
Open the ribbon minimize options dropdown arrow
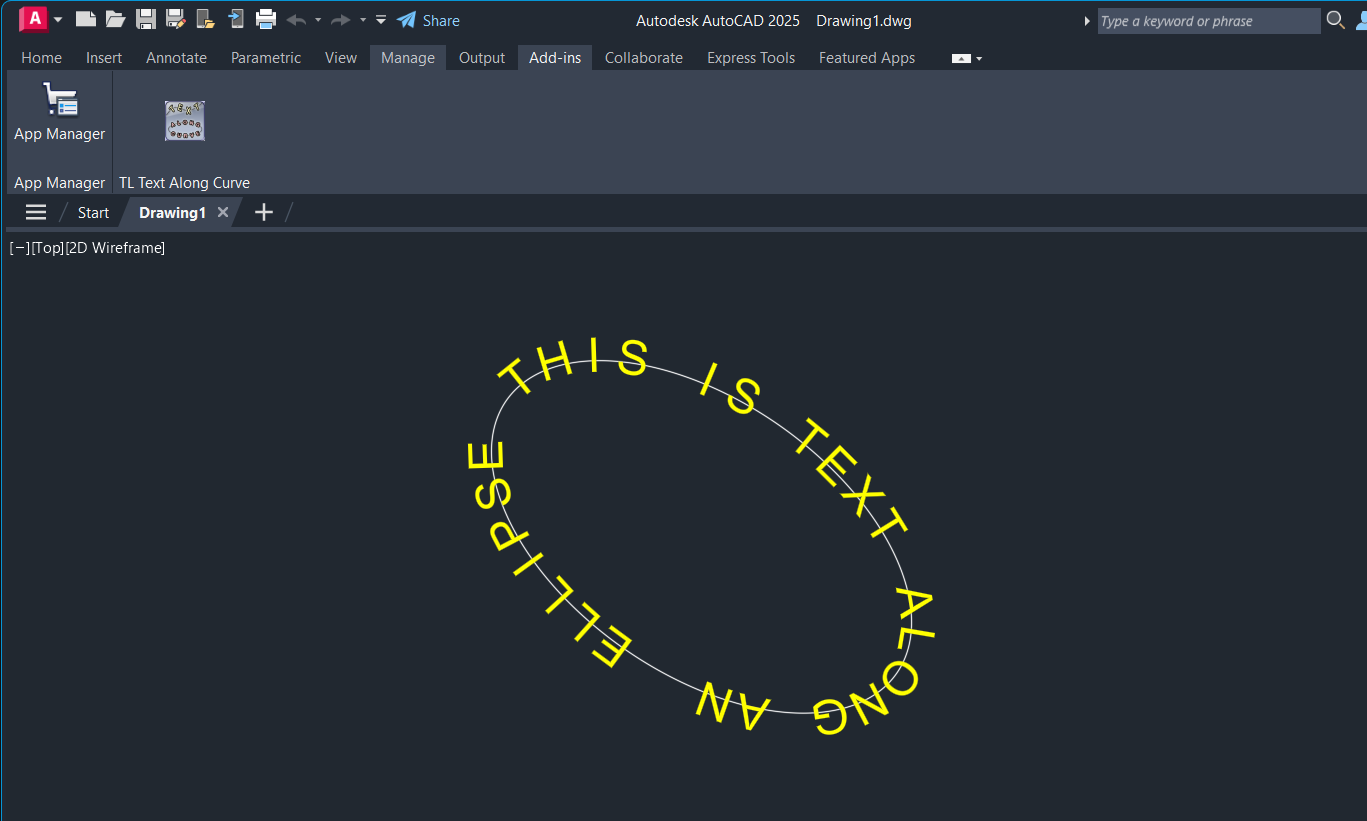click(x=979, y=59)
